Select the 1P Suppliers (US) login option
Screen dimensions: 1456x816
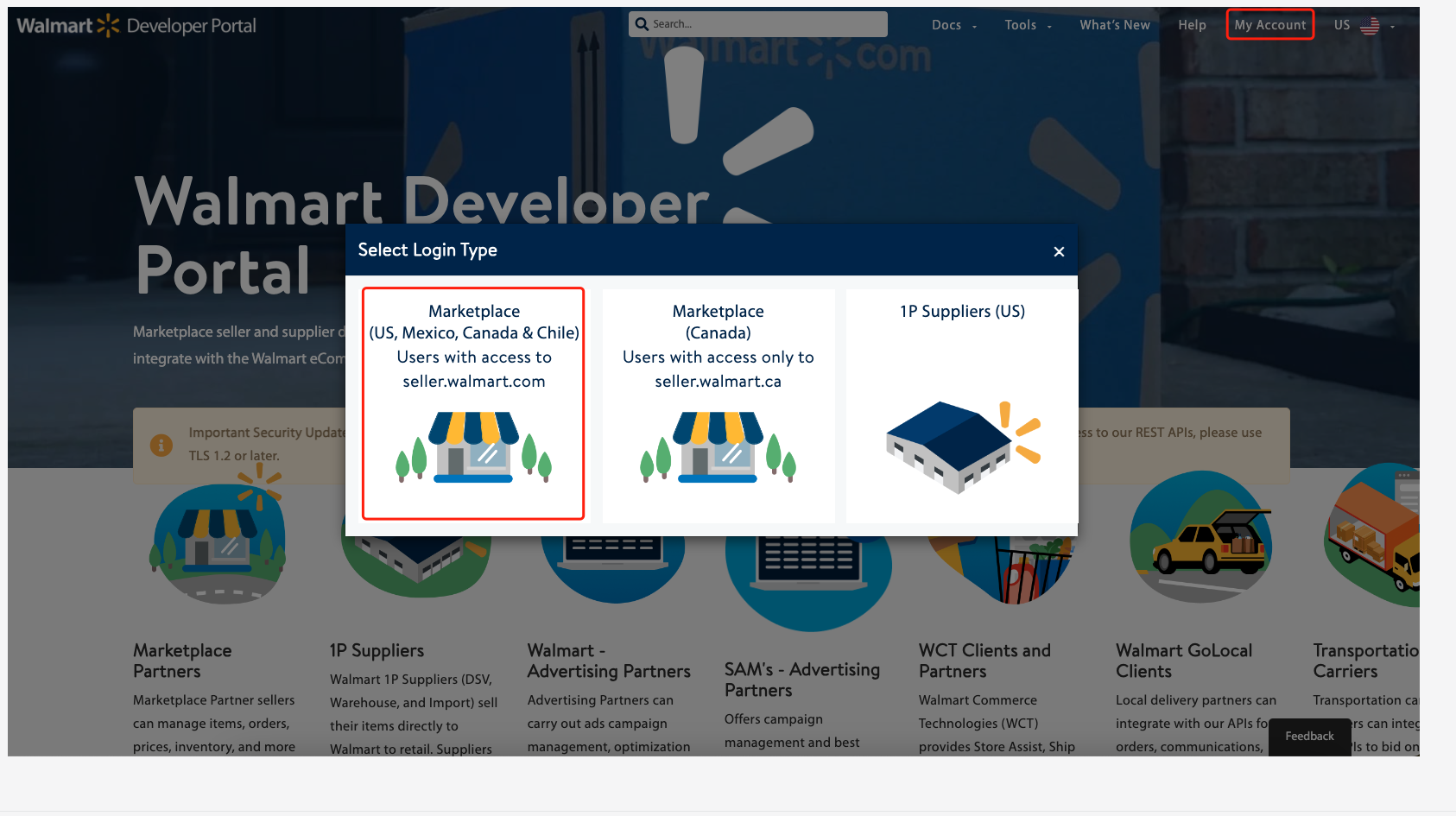[x=962, y=406]
